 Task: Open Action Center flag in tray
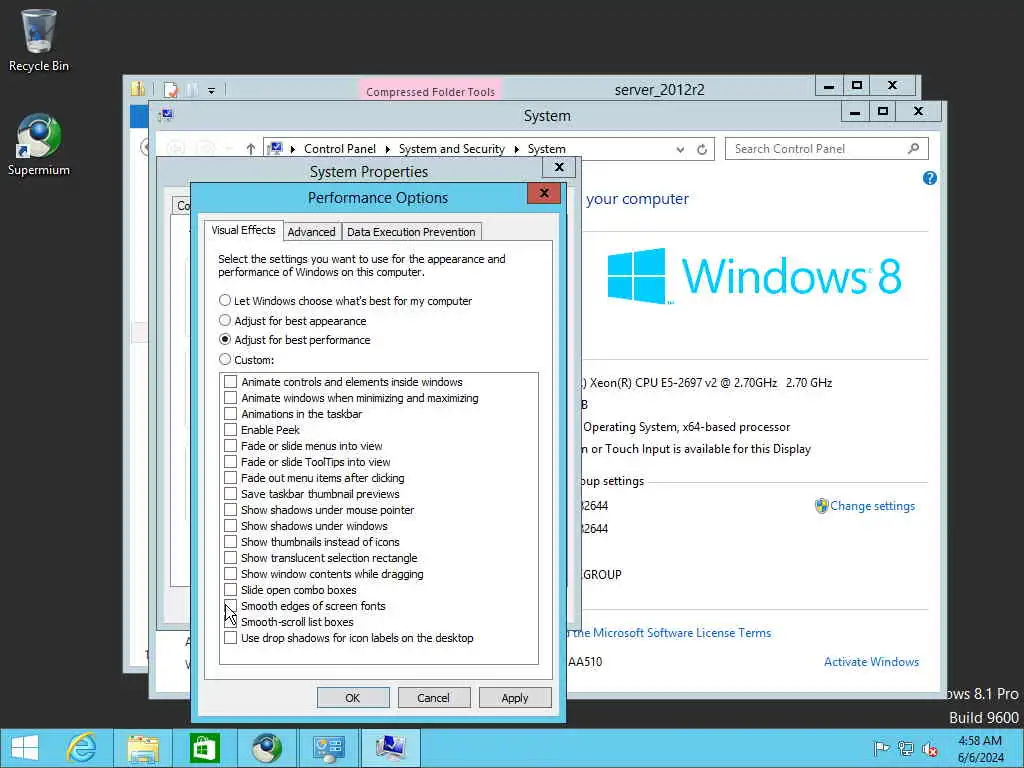point(881,748)
